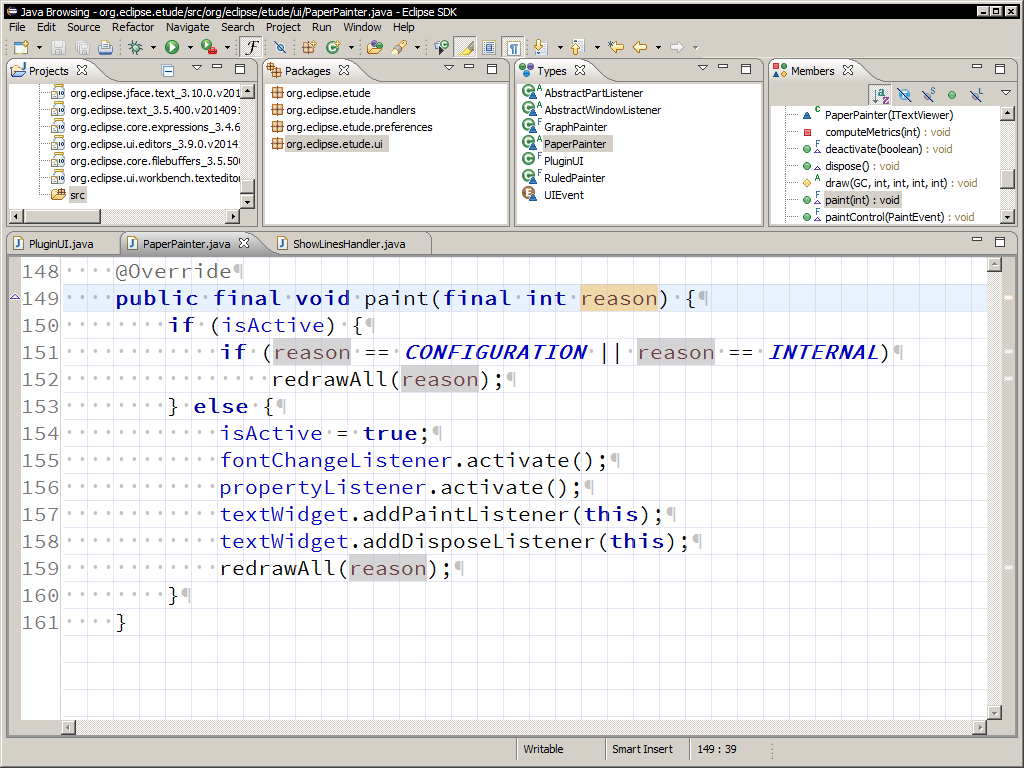Click the green Run button icon
1024x768 pixels.
pos(172,47)
